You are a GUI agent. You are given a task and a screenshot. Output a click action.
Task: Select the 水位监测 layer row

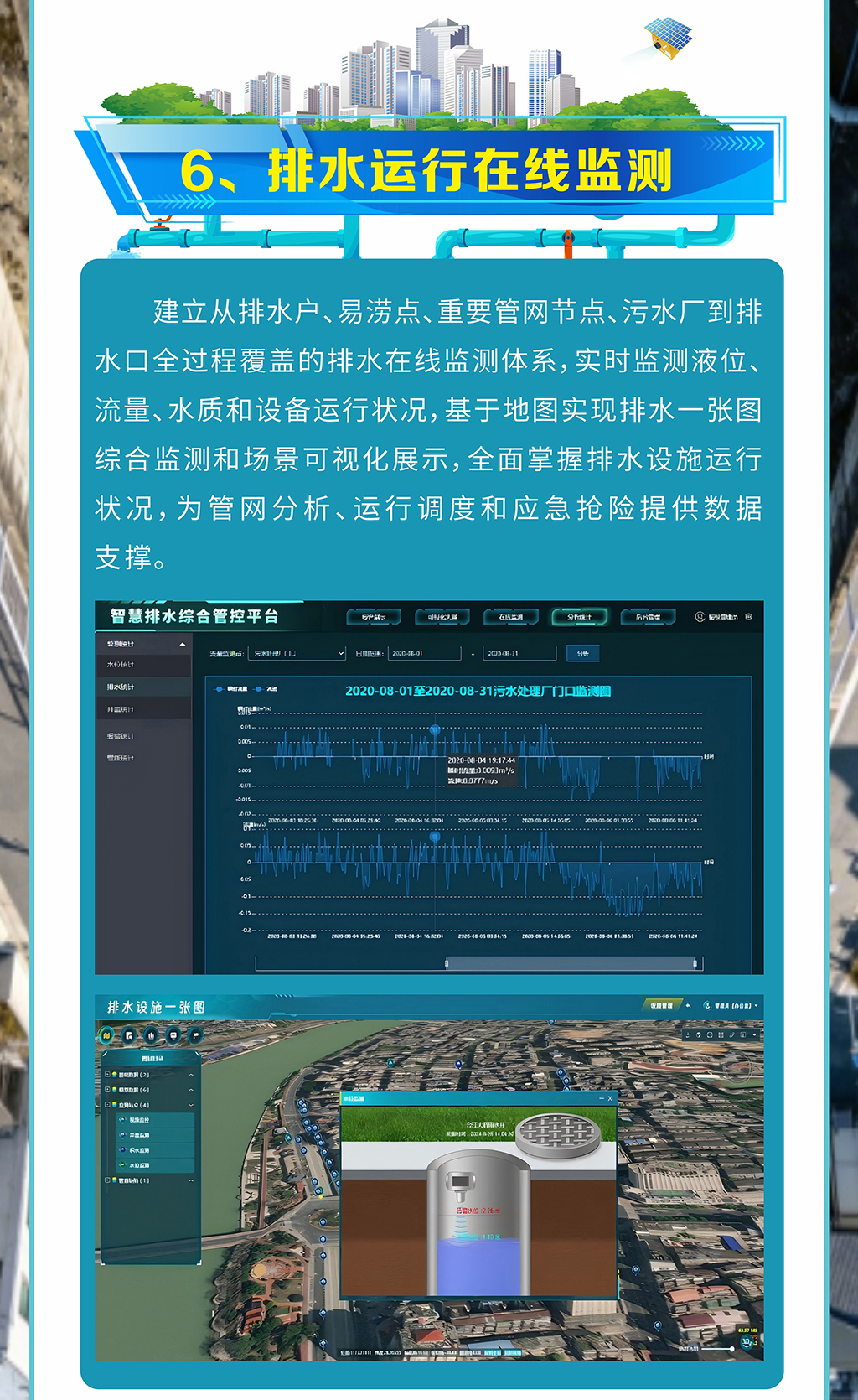click(x=155, y=1165)
